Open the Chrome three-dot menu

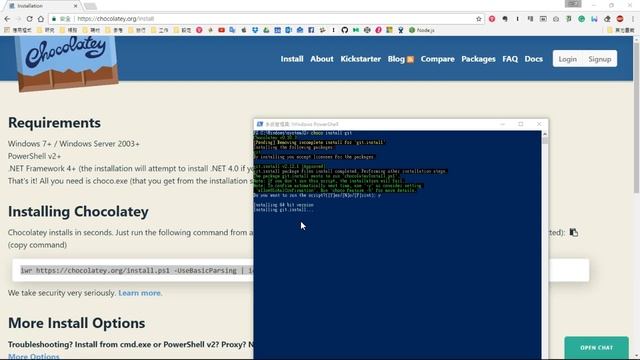click(633, 19)
